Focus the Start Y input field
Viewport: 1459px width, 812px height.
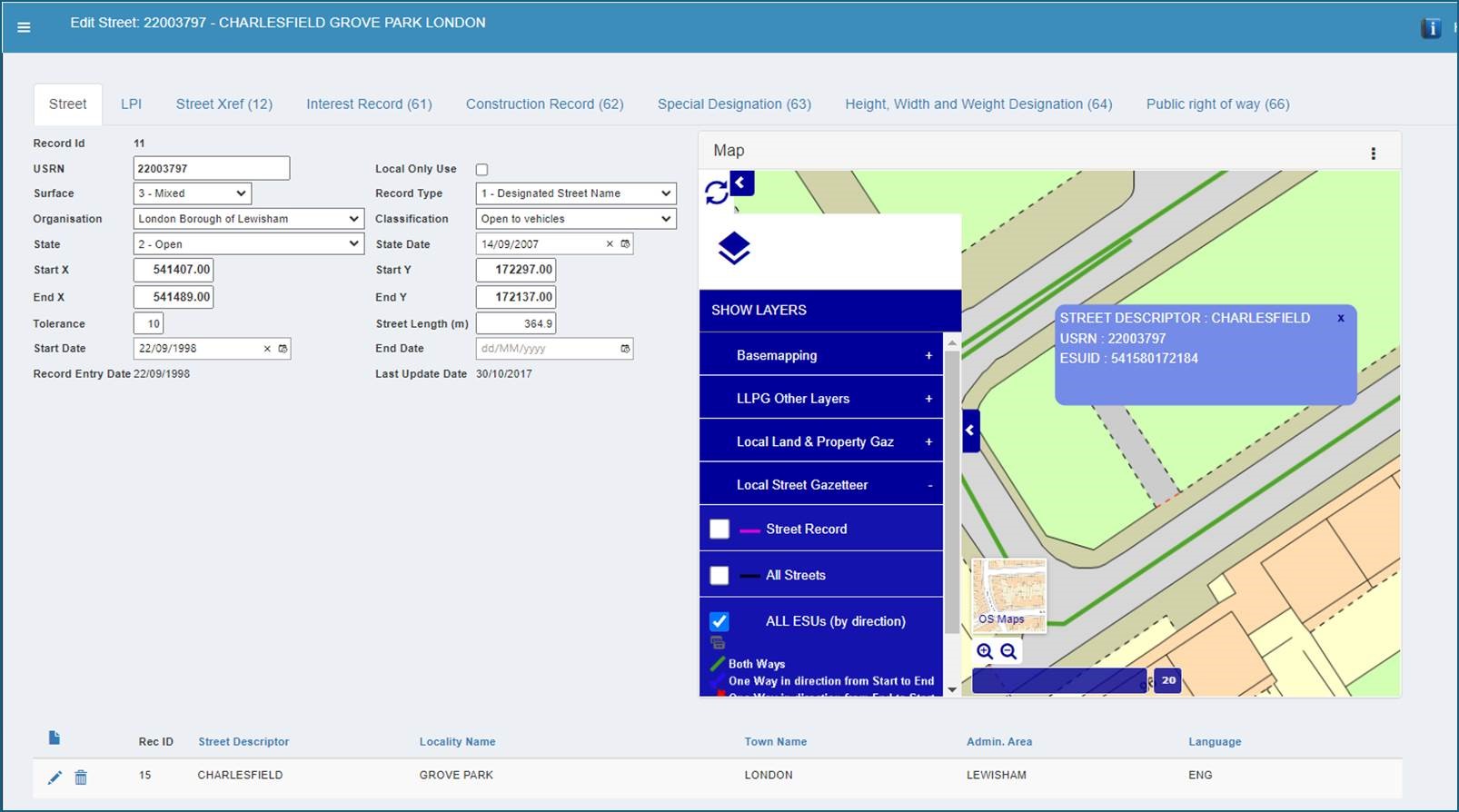[516, 270]
